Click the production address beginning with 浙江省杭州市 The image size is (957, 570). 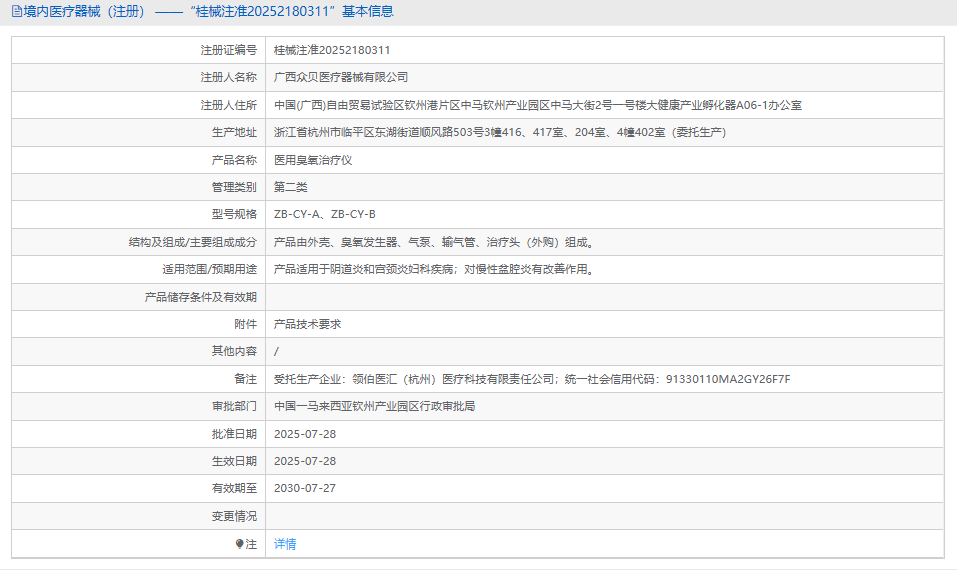(x=499, y=132)
